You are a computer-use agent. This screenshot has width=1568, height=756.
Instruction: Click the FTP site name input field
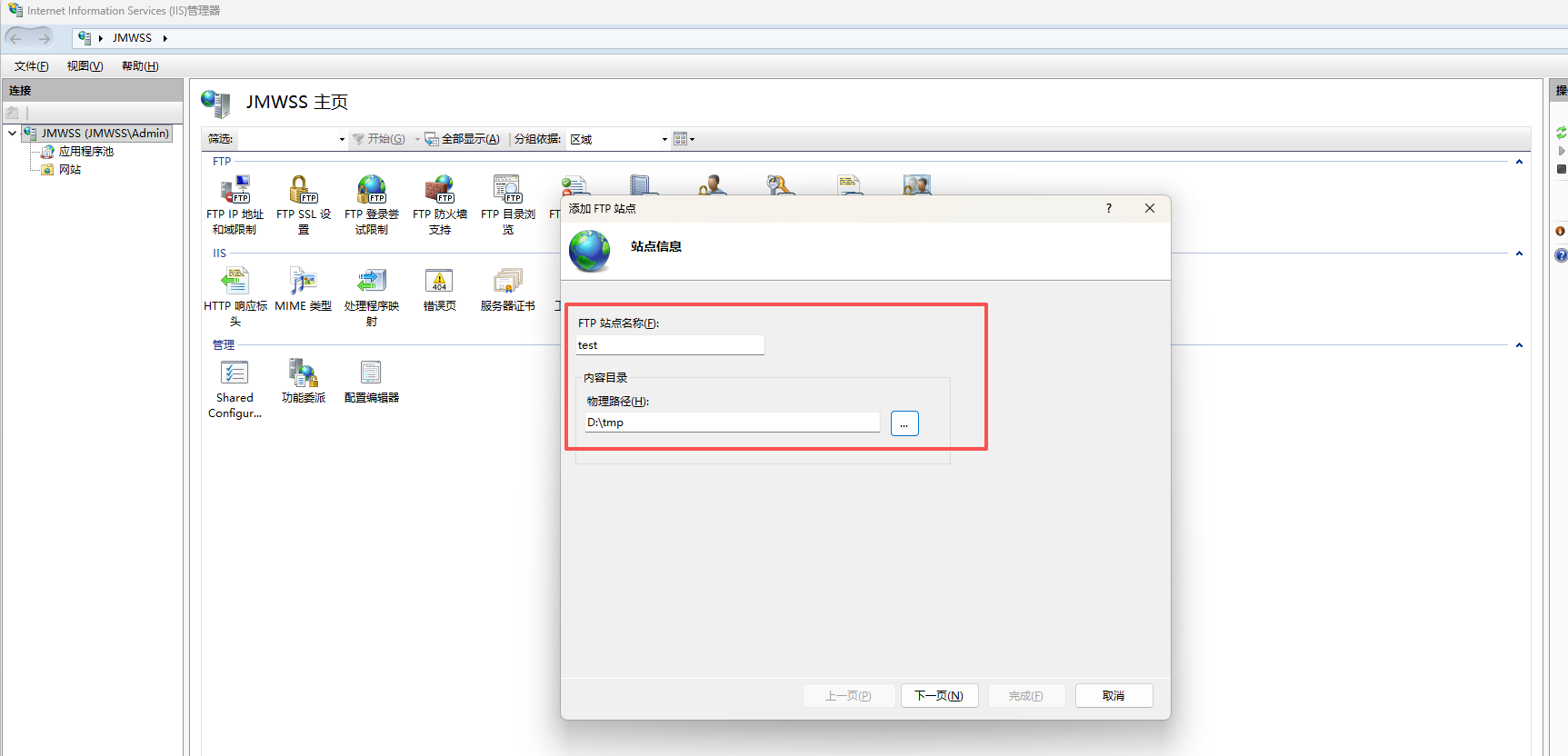click(670, 345)
